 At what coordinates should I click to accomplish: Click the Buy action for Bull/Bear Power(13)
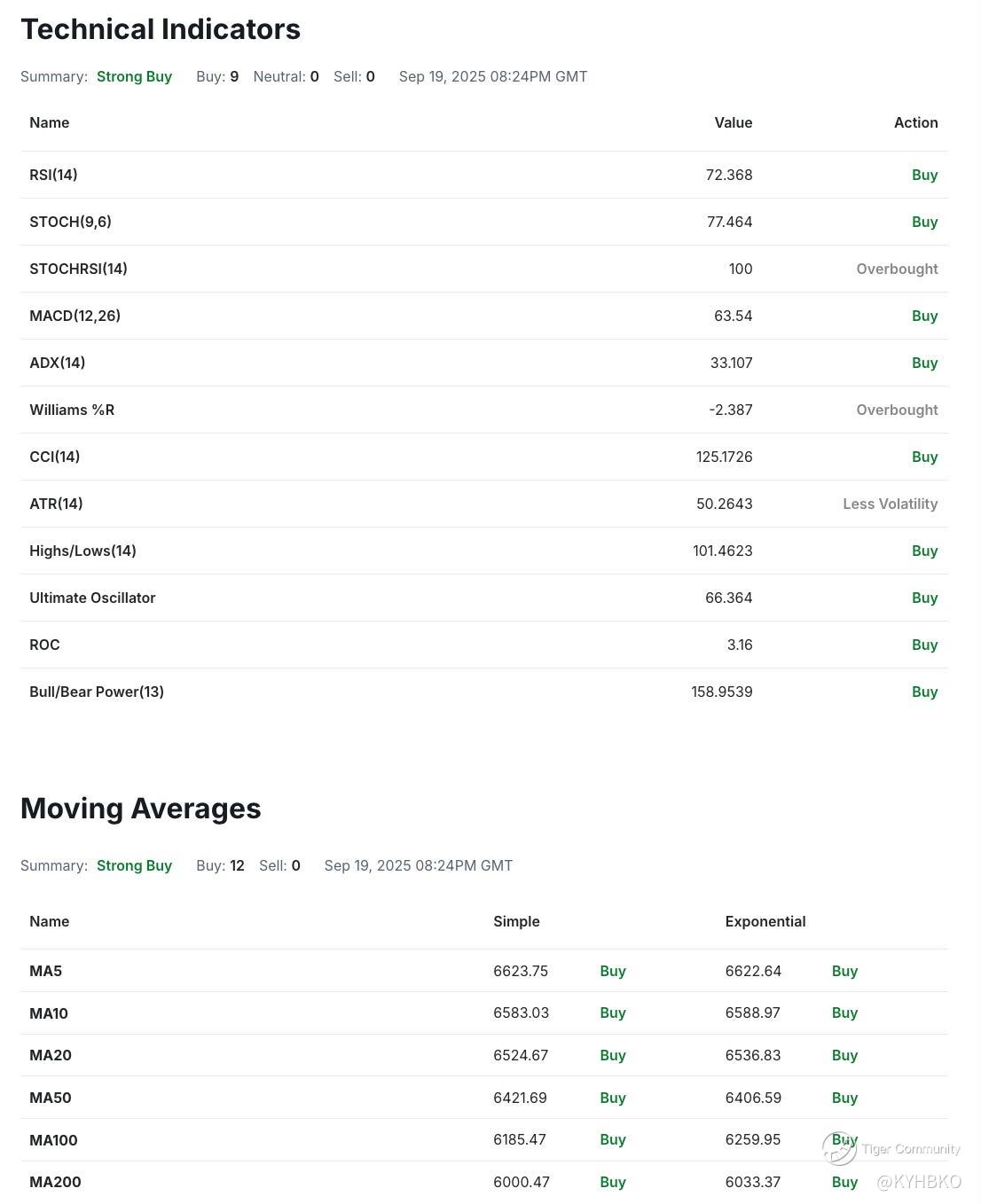(x=924, y=692)
